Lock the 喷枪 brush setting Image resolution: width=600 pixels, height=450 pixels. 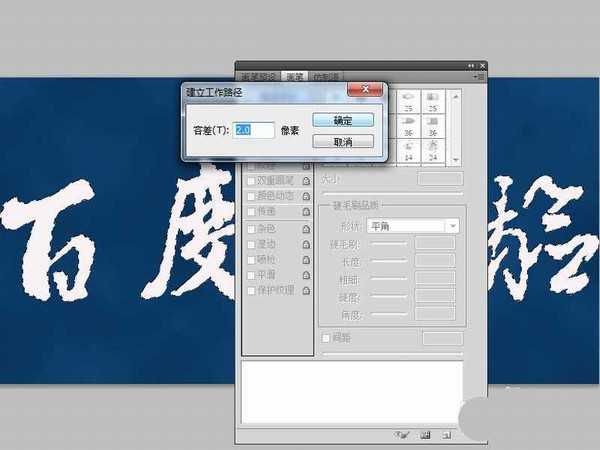[306, 260]
